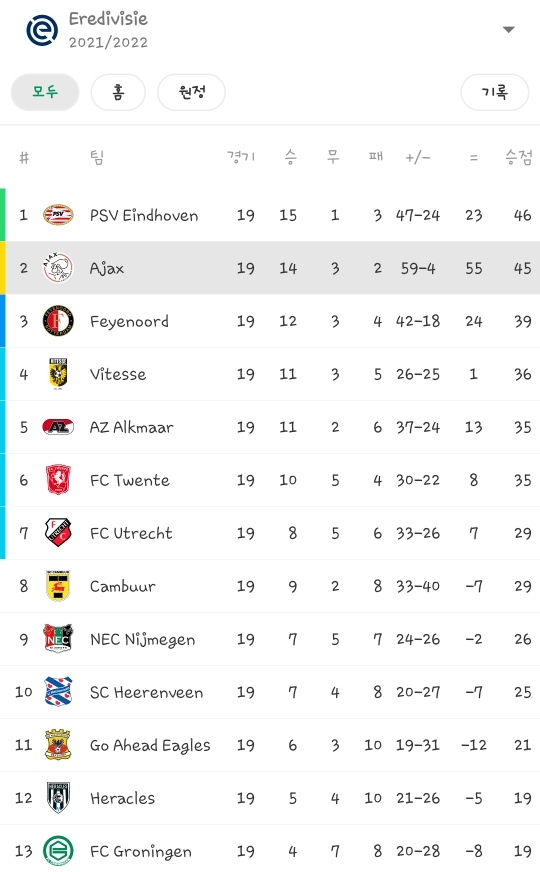
Task: Click the 승점 (points) column header
Action: point(518,157)
